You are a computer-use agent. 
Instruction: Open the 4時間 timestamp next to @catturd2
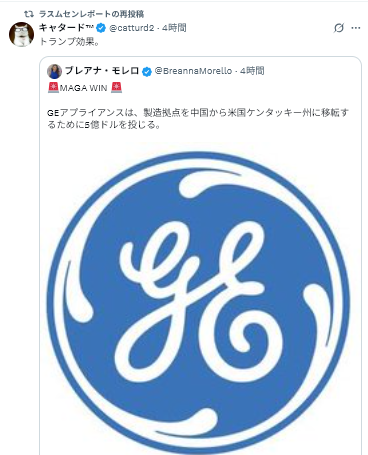pos(174,28)
